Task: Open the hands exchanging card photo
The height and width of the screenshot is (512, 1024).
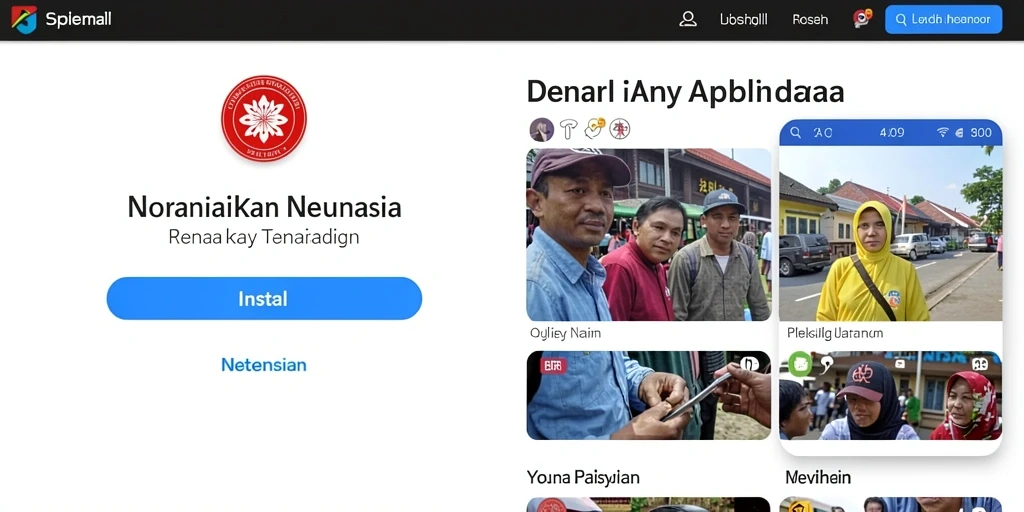Action: 648,395
